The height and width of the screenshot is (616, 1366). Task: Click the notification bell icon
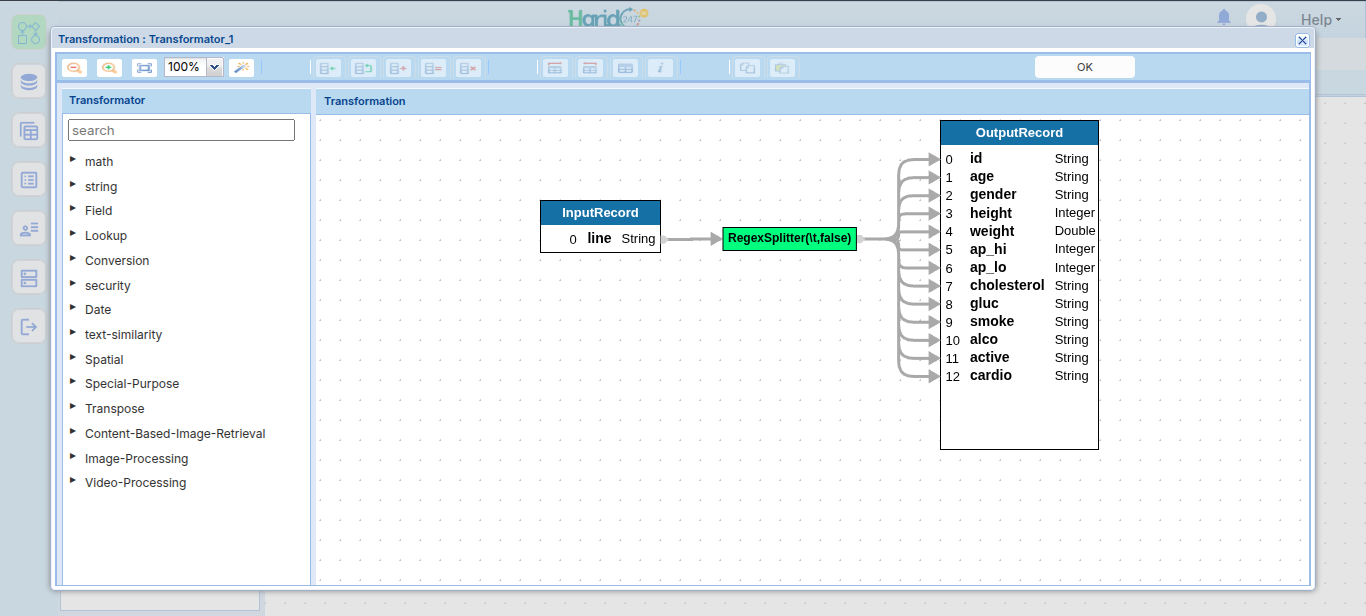click(1224, 17)
